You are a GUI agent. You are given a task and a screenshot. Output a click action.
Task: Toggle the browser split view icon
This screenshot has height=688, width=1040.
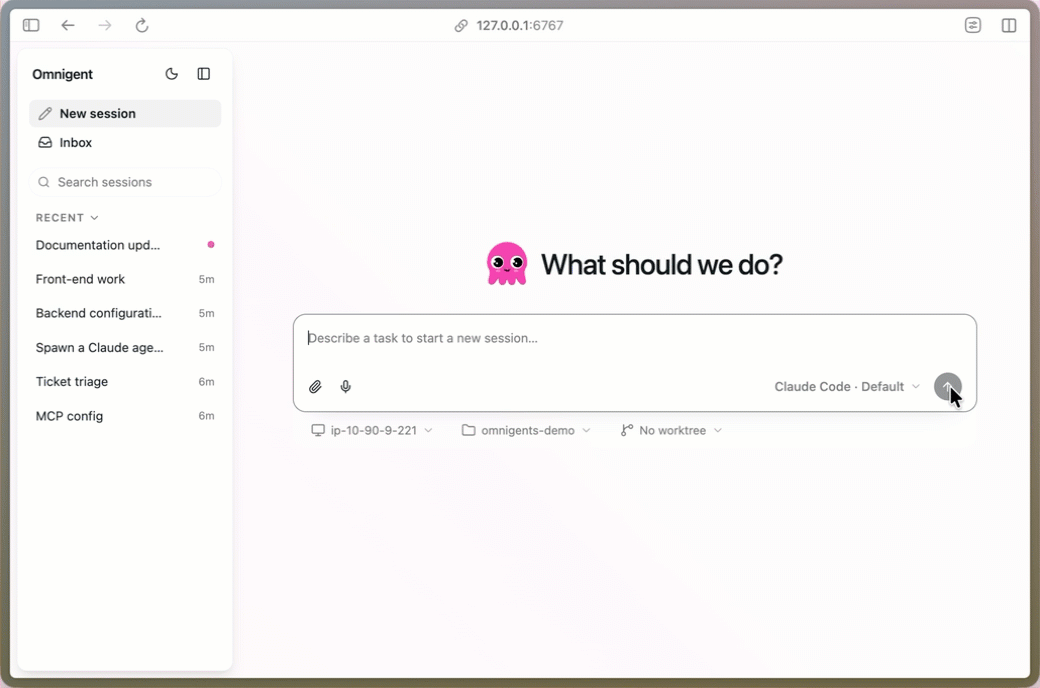point(1009,25)
